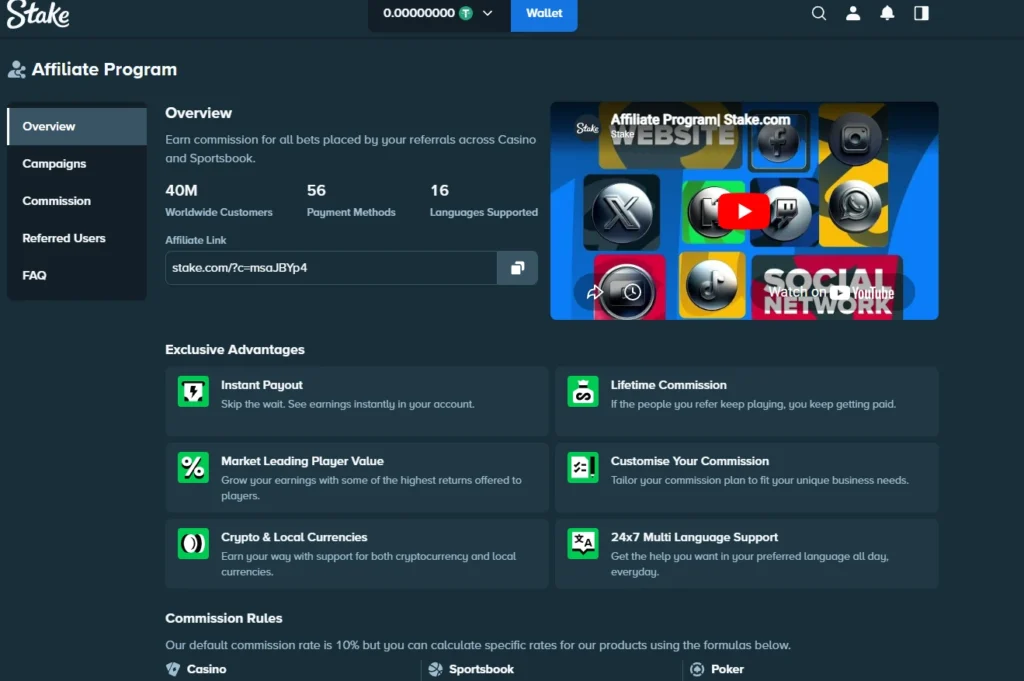Click the Instant Payout icon
This screenshot has height=681, width=1024.
[193, 391]
